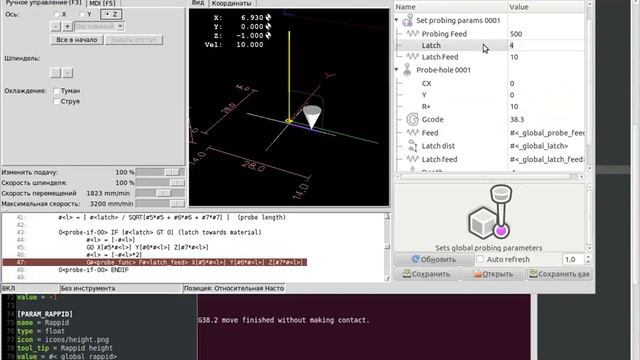
Task: Click the cone tool marker in the 3D preview
Action: pos(312,117)
